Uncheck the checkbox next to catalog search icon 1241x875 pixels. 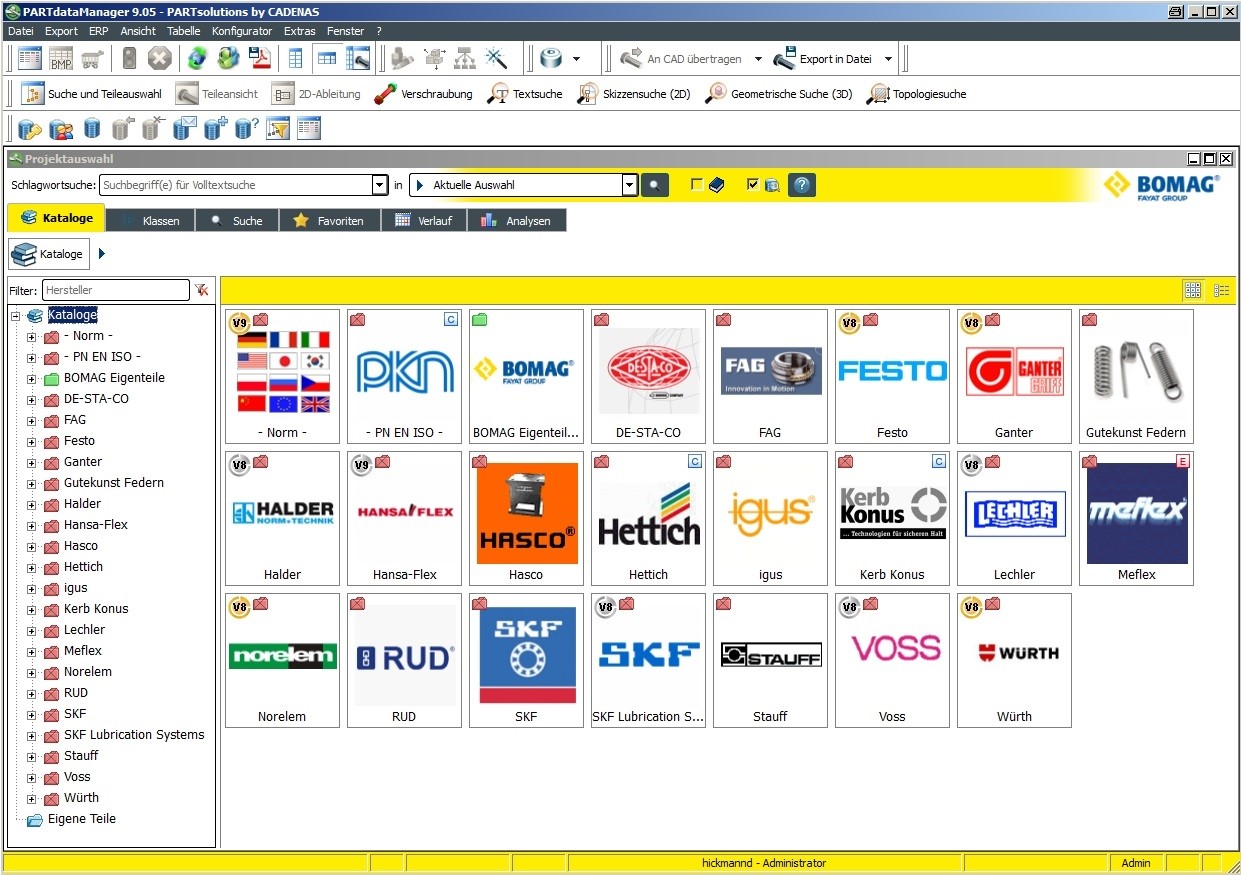[753, 185]
